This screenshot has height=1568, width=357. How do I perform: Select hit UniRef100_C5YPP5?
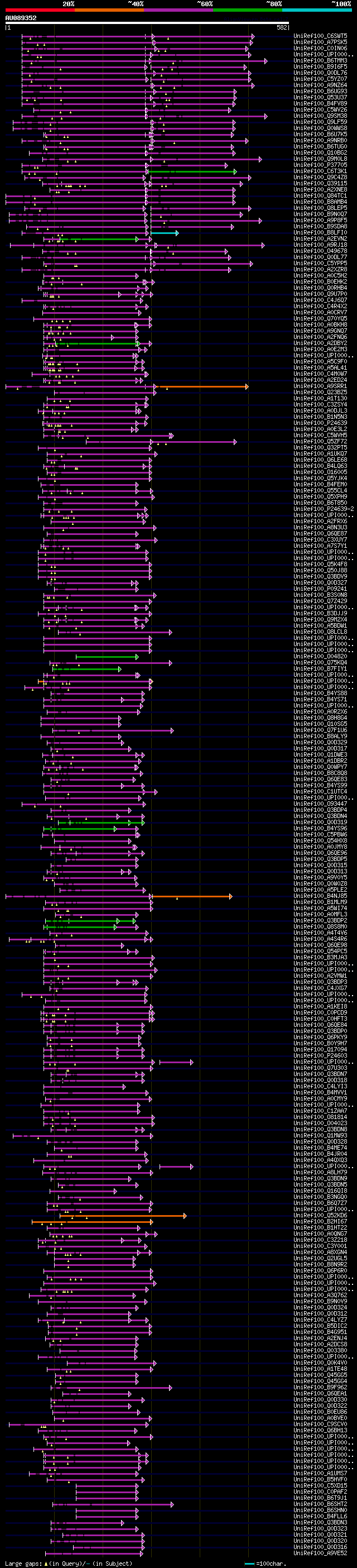(x=321, y=263)
